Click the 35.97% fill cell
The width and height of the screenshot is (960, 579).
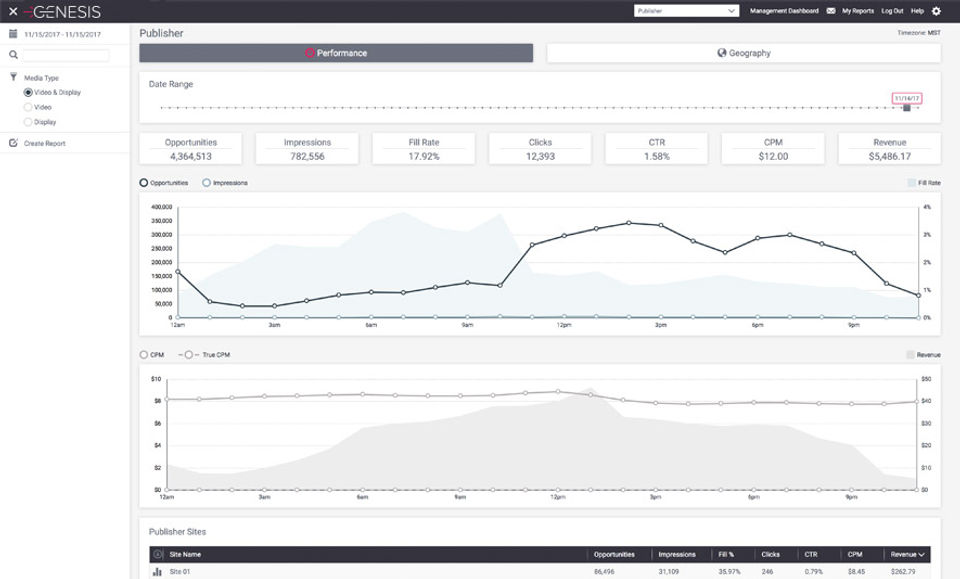click(729, 572)
